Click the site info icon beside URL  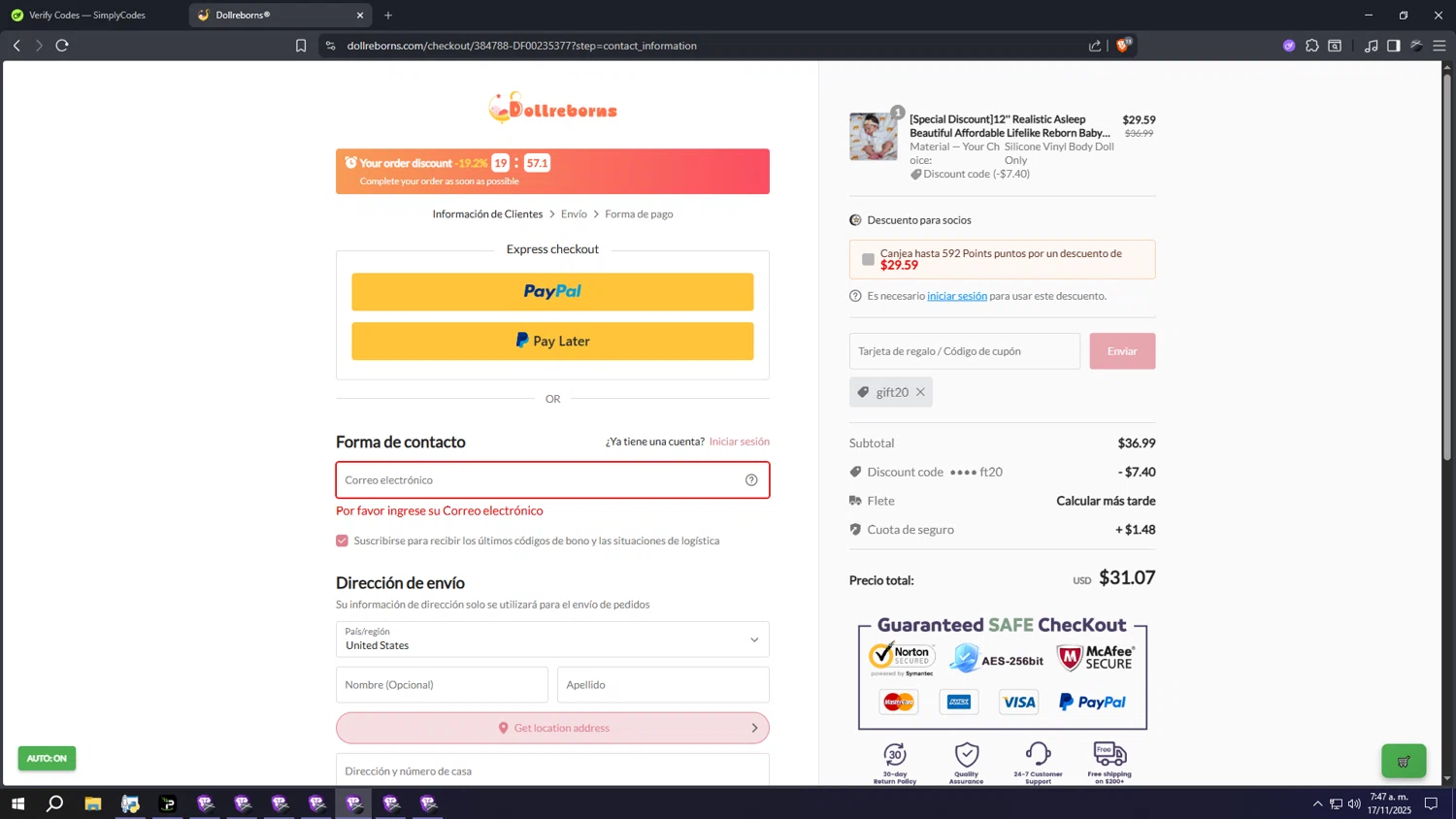coord(330,46)
